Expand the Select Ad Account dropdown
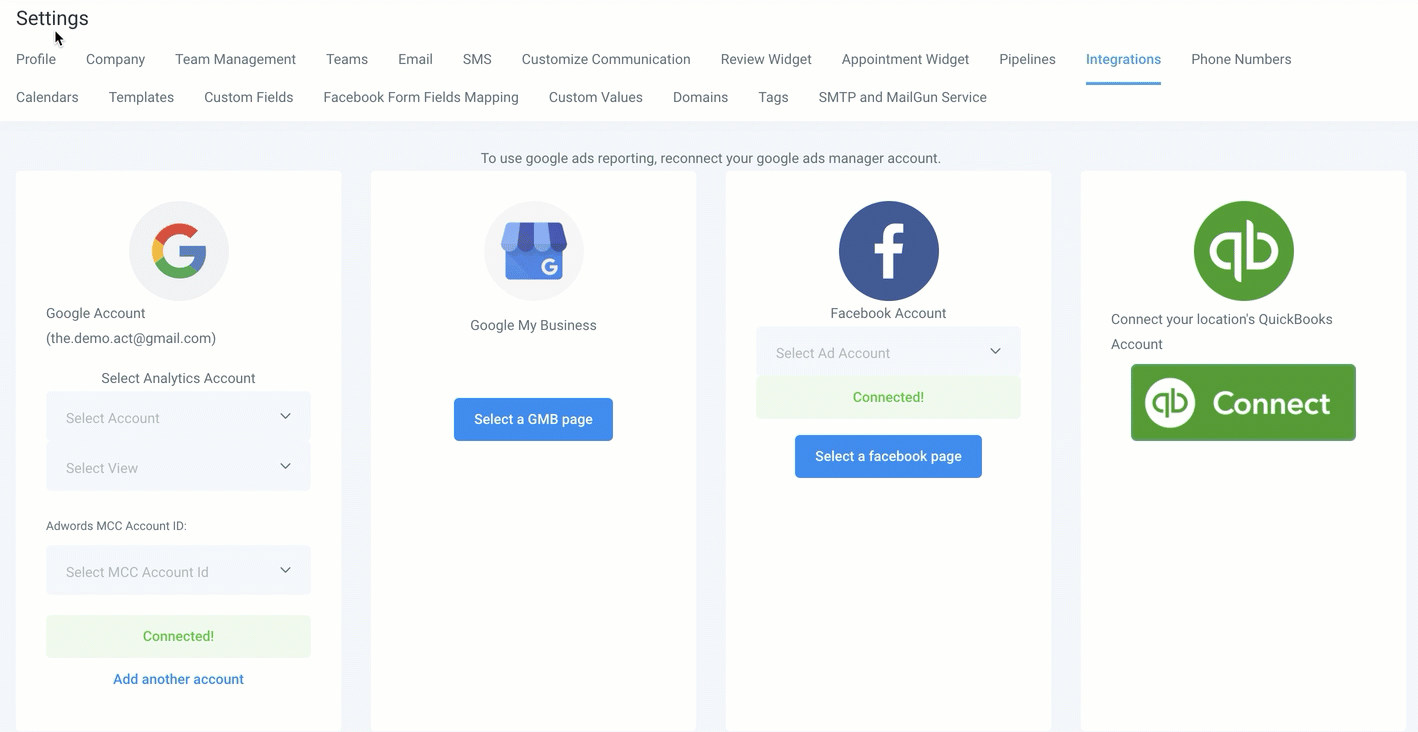Image resolution: width=1418 pixels, height=732 pixels. pyautogui.click(x=888, y=352)
